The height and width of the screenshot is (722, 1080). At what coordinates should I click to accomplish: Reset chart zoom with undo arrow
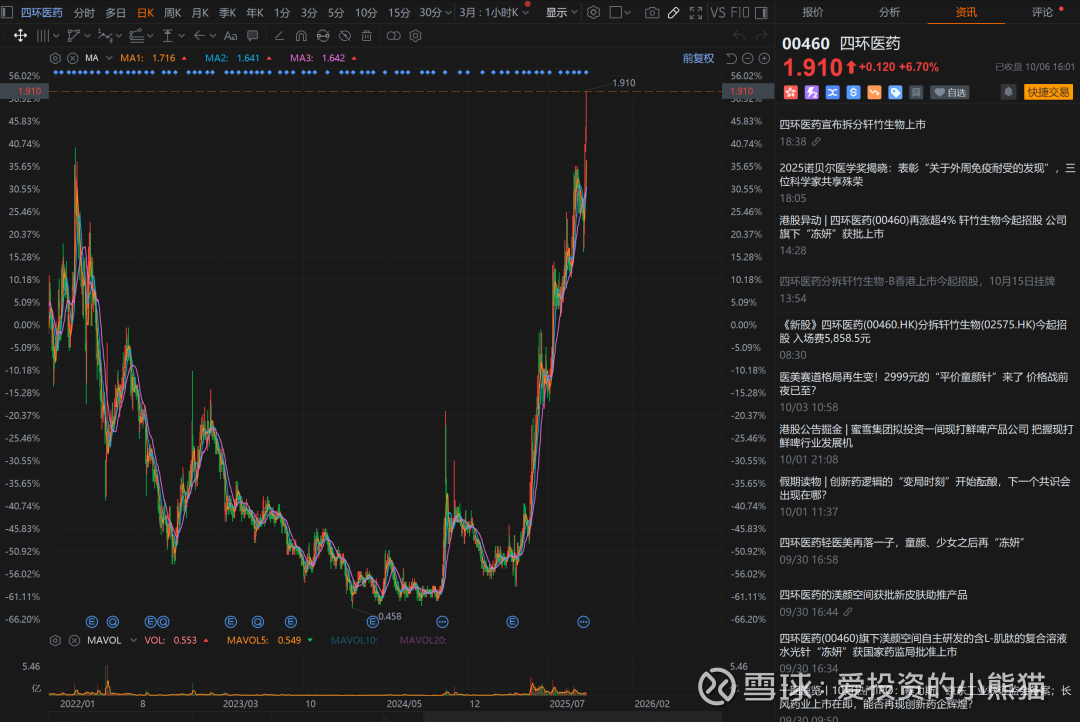[731, 59]
